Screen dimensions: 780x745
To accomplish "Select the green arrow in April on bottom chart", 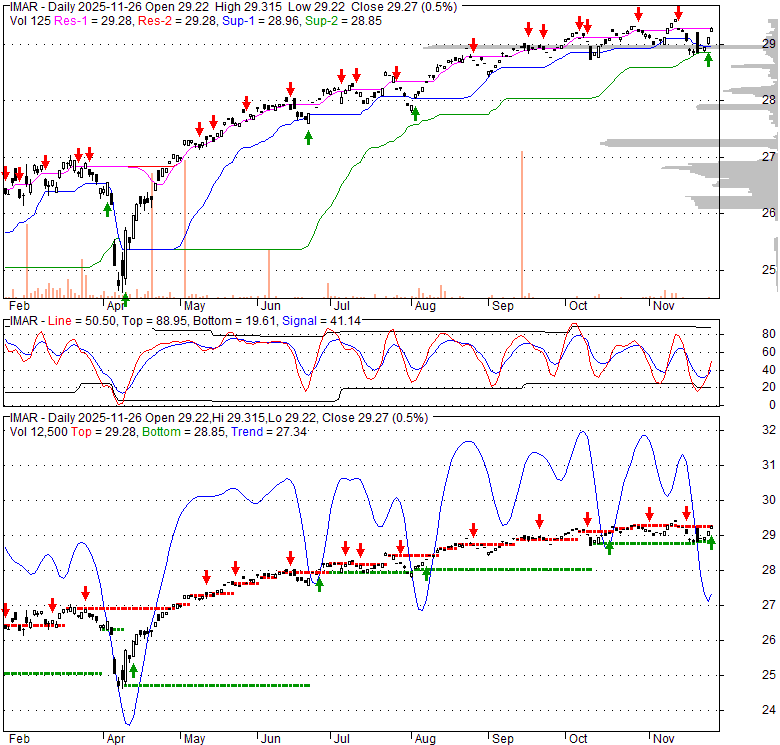I will click(133, 670).
